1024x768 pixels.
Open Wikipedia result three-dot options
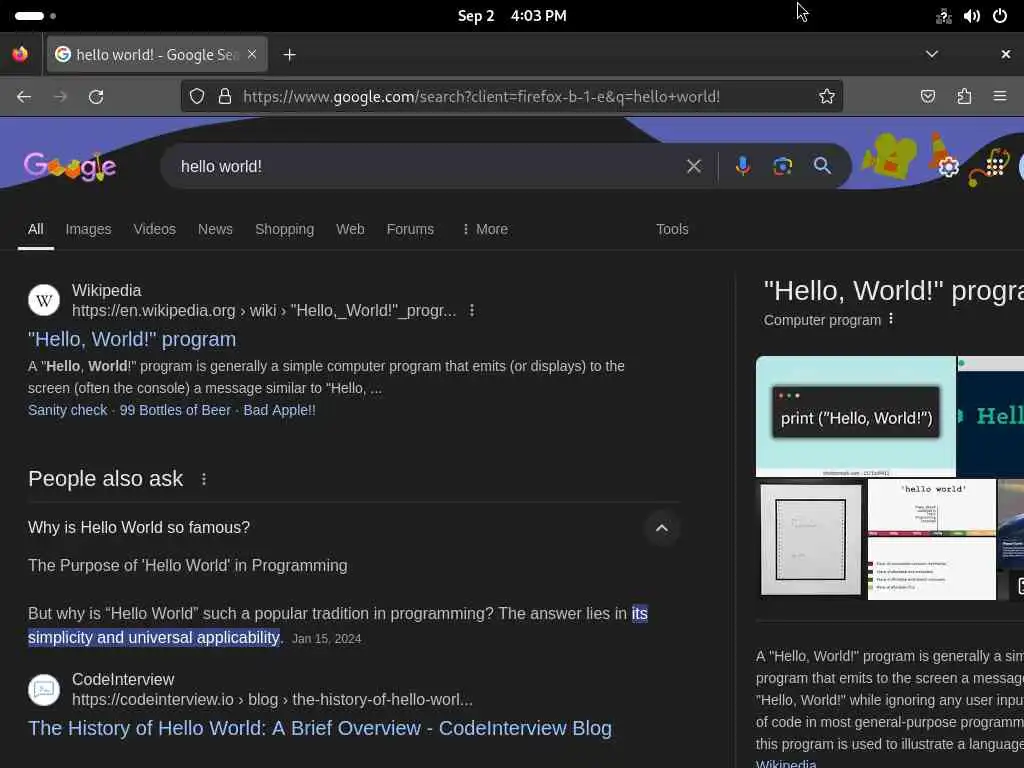coord(472,311)
